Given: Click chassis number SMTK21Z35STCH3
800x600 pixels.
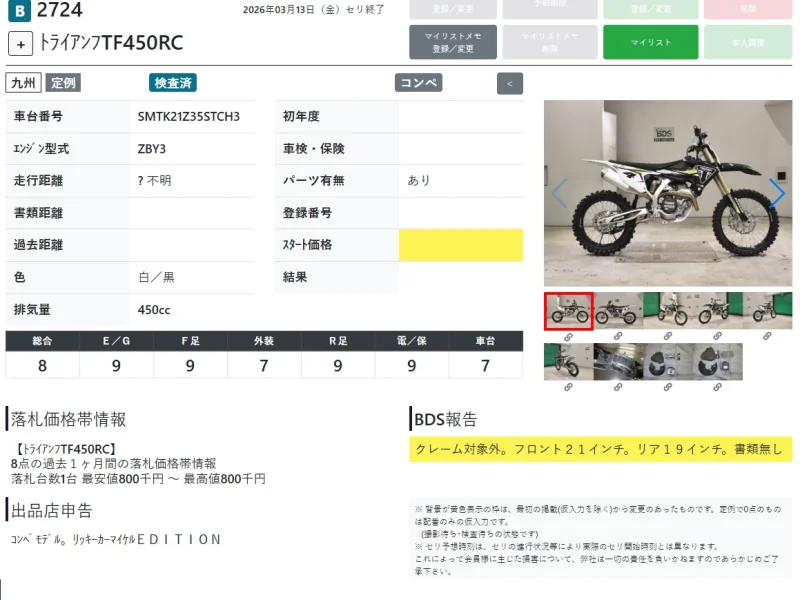Looking at the screenshot, I should click(x=189, y=116).
